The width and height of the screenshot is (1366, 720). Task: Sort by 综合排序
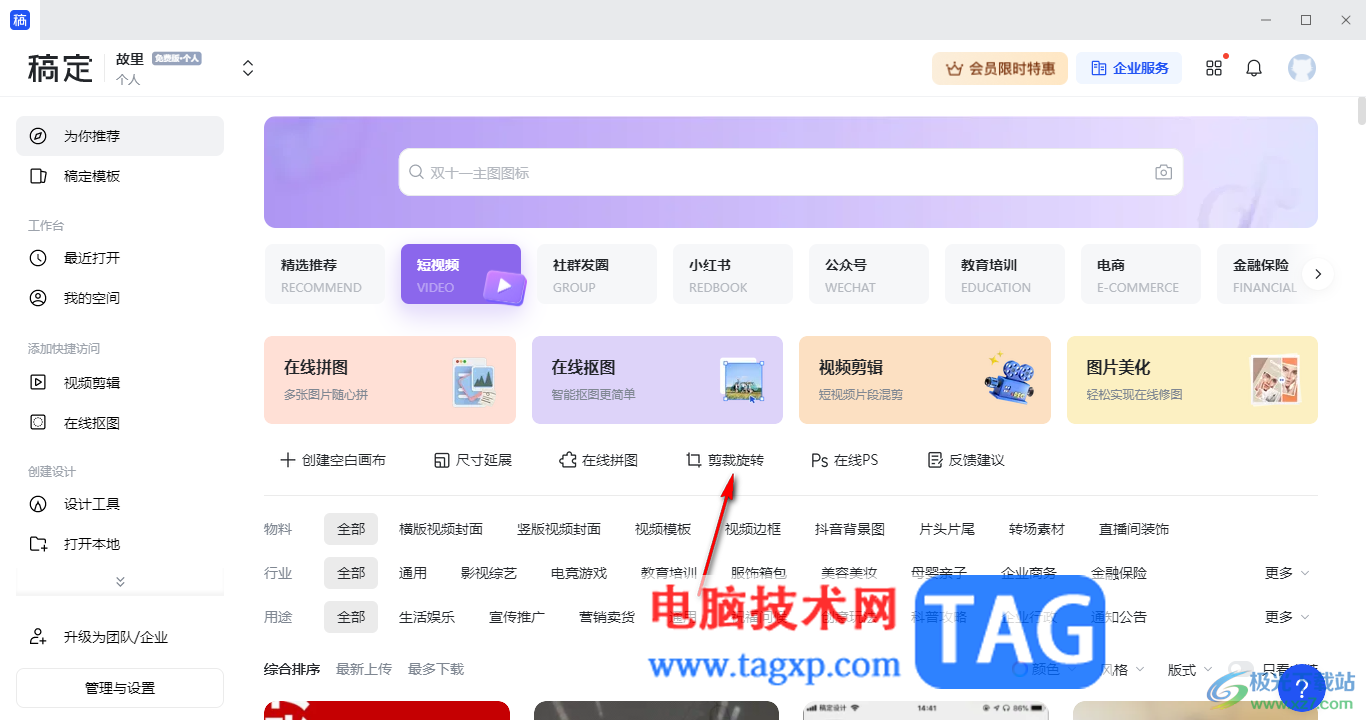pos(292,669)
